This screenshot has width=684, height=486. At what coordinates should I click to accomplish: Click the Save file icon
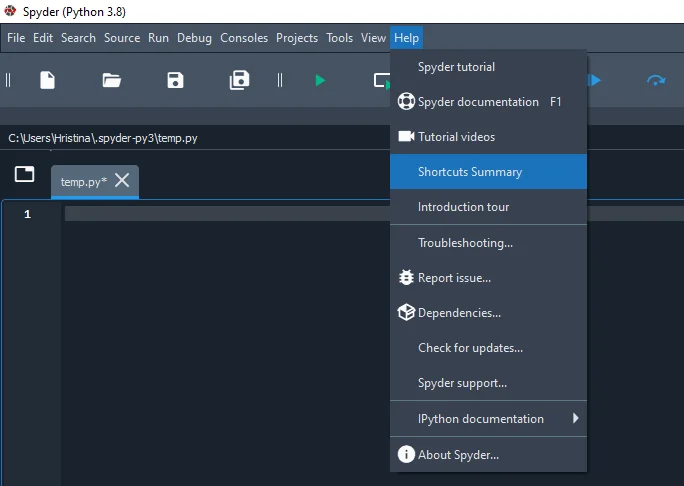tap(175, 80)
